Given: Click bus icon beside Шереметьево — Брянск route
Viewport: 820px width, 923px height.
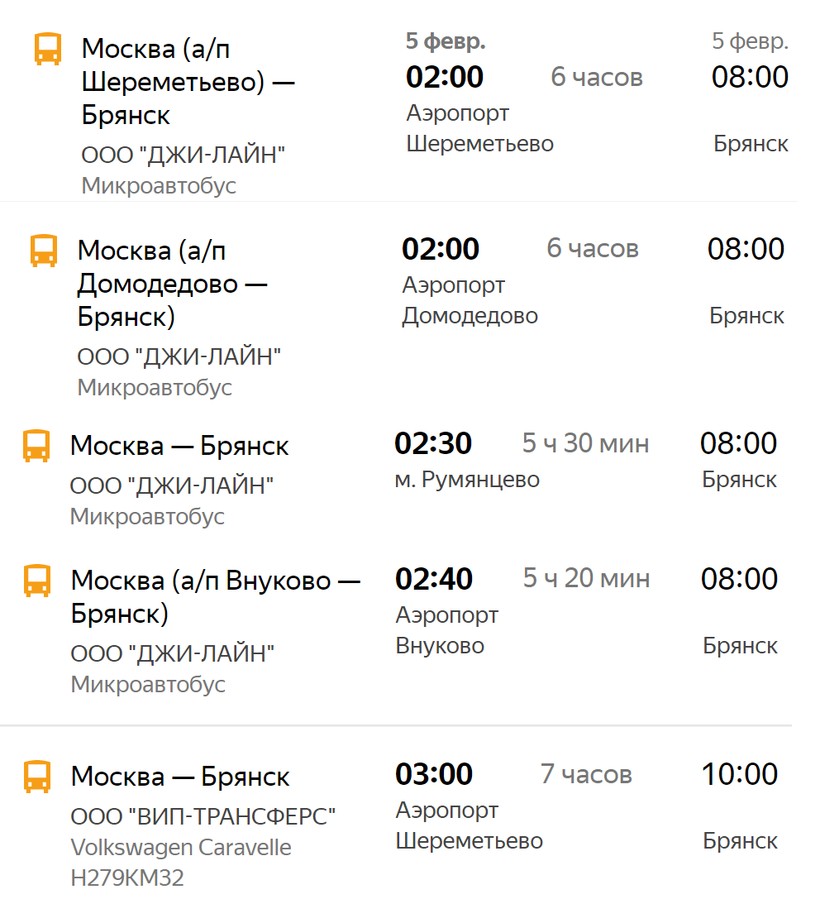Looking at the screenshot, I should (x=48, y=48).
